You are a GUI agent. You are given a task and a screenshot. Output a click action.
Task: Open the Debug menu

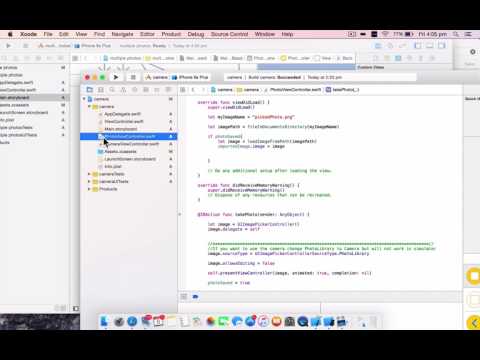point(196,34)
